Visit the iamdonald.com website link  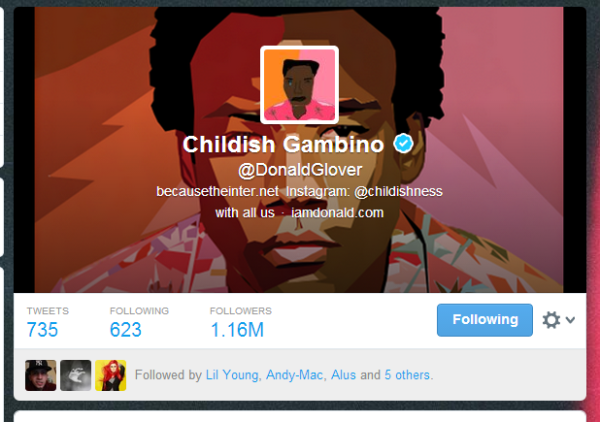(x=337, y=213)
